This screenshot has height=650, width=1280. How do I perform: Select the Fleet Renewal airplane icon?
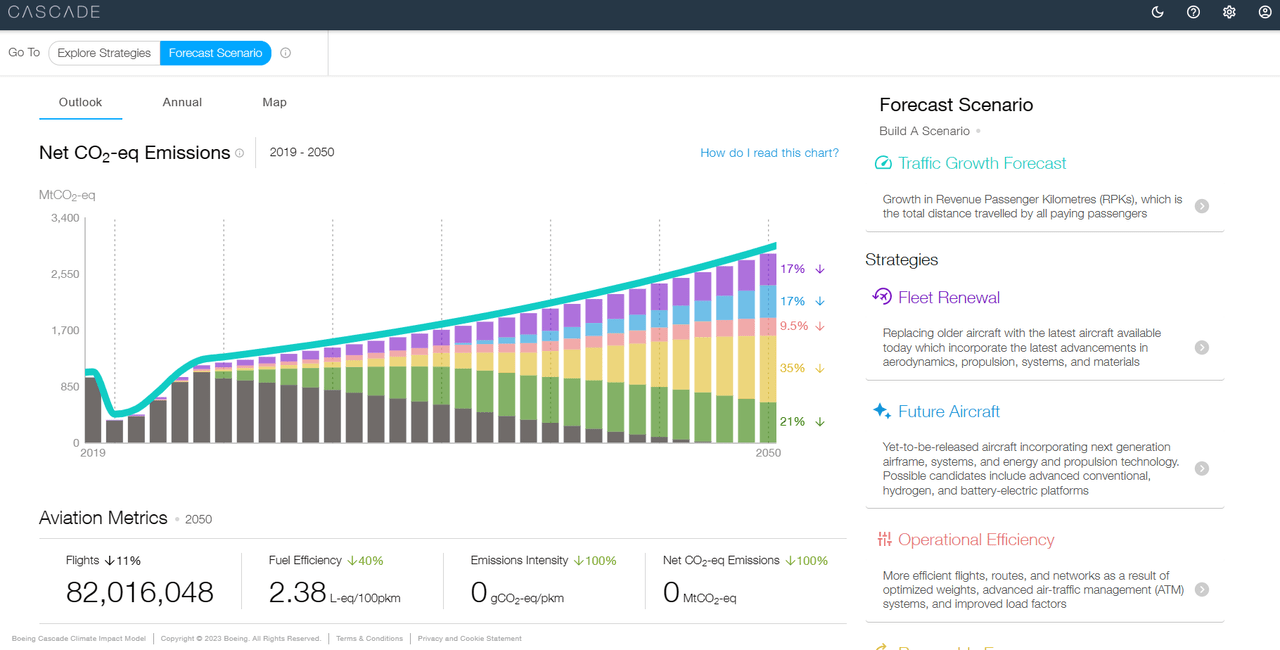882,296
